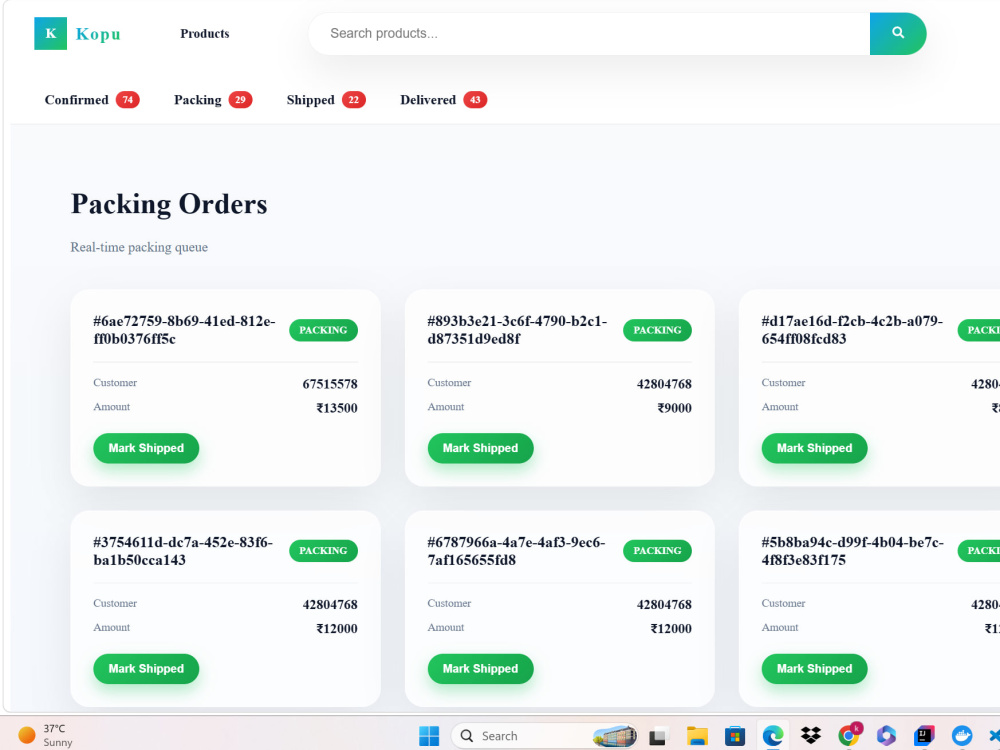Viewport: 1000px width, 750px height.
Task: Focus the Search products input field
Action: coord(589,33)
